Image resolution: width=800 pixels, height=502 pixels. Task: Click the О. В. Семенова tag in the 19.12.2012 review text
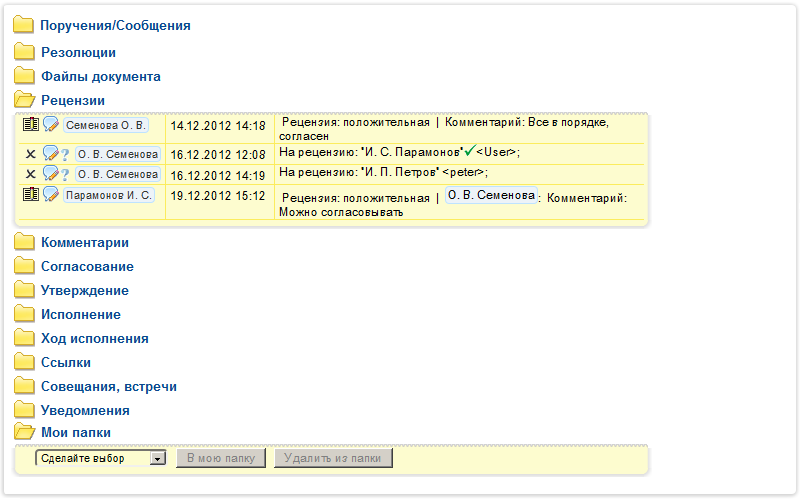(490, 196)
